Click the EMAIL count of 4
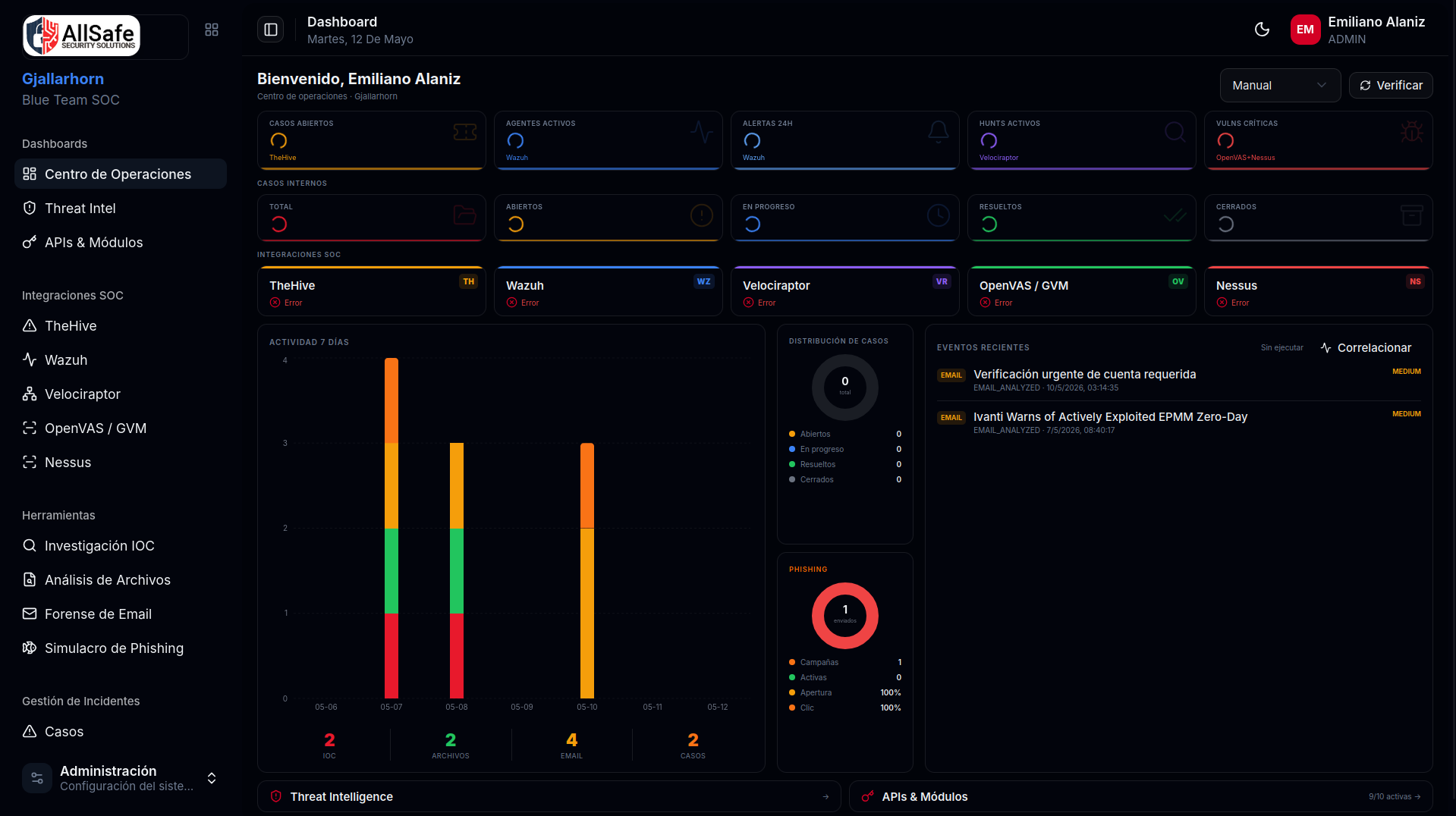 572,739
